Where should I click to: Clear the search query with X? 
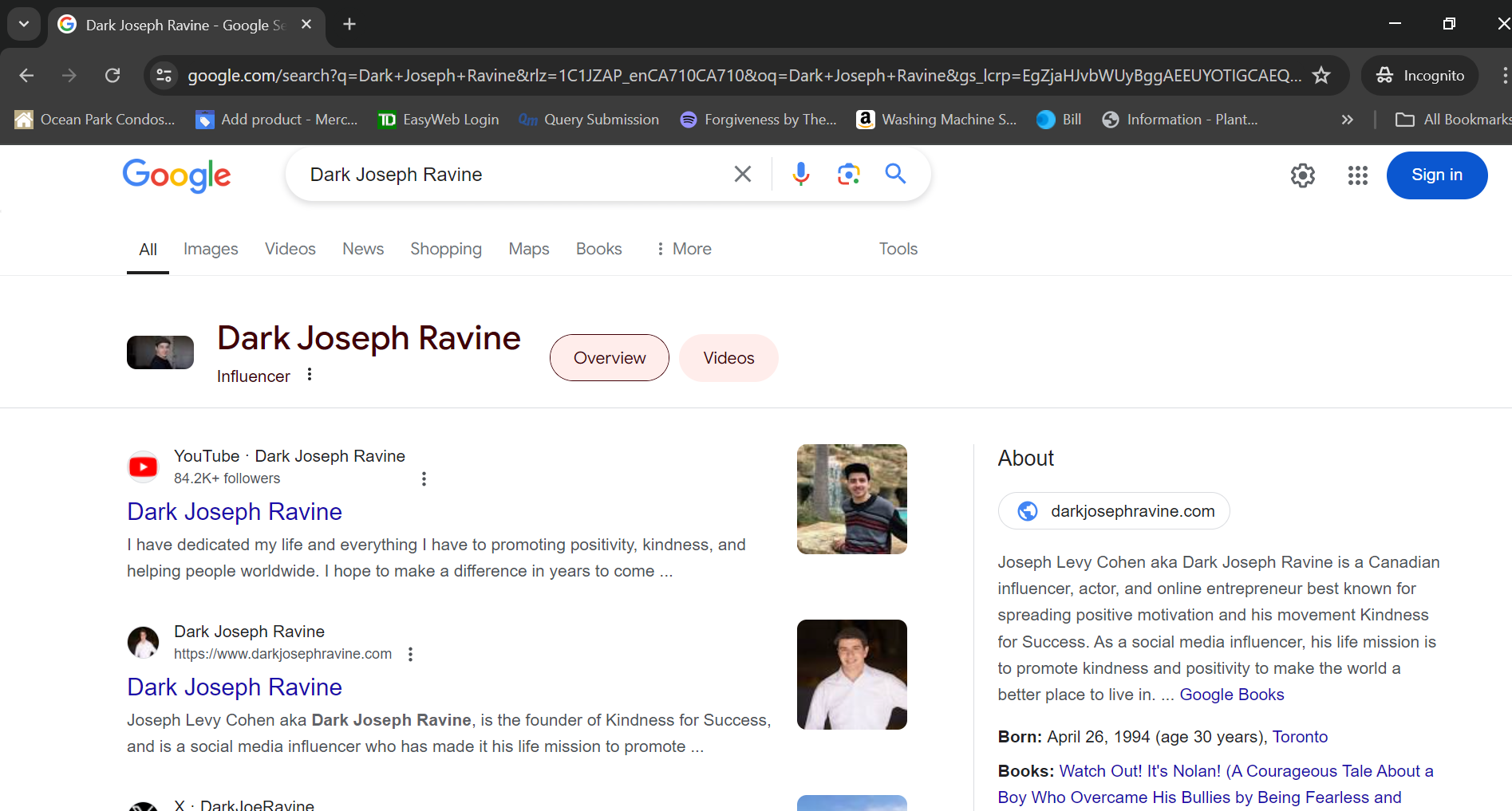(743, 174)
